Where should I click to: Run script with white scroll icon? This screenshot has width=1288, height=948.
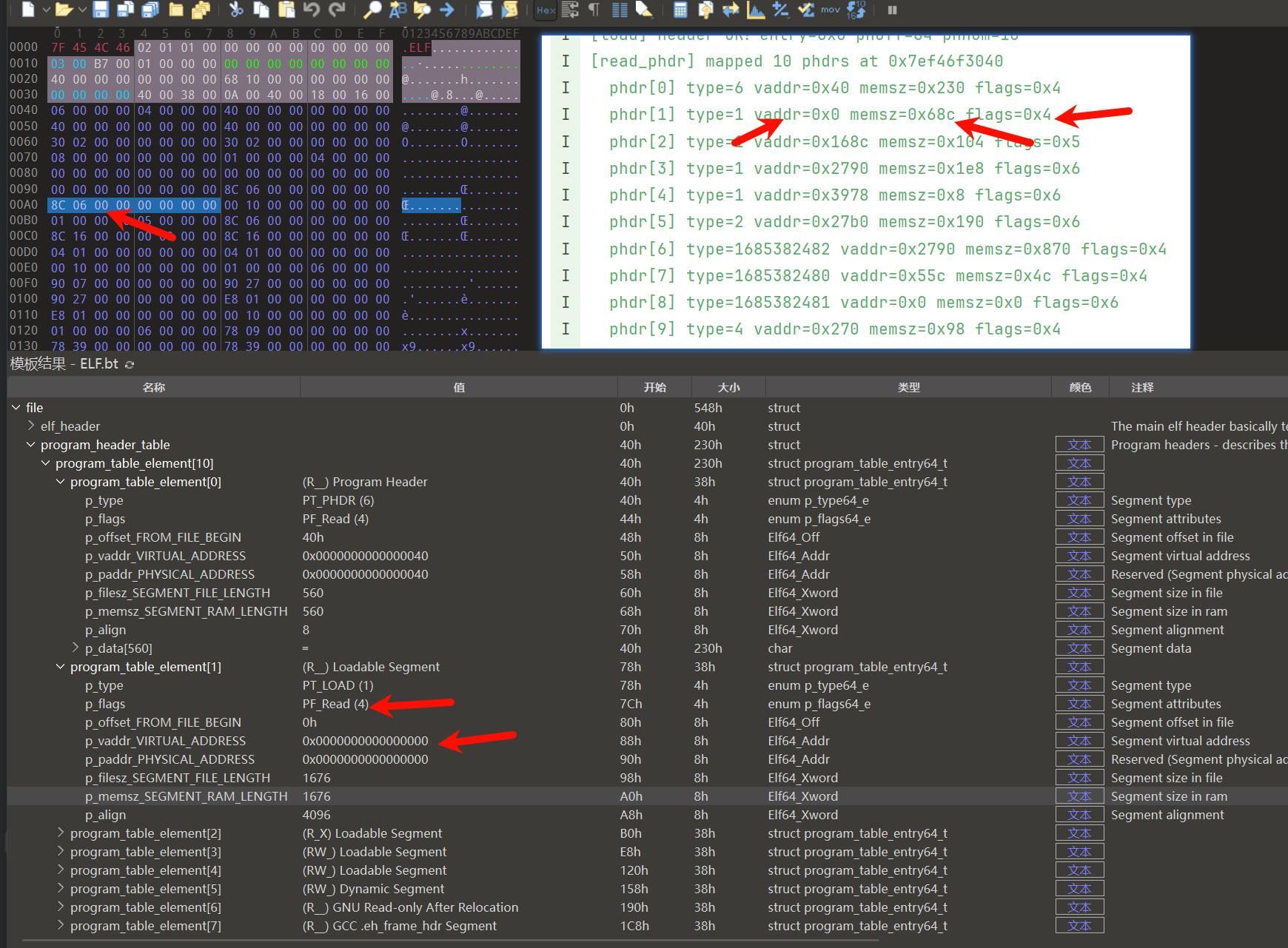(x=484, y=10)
